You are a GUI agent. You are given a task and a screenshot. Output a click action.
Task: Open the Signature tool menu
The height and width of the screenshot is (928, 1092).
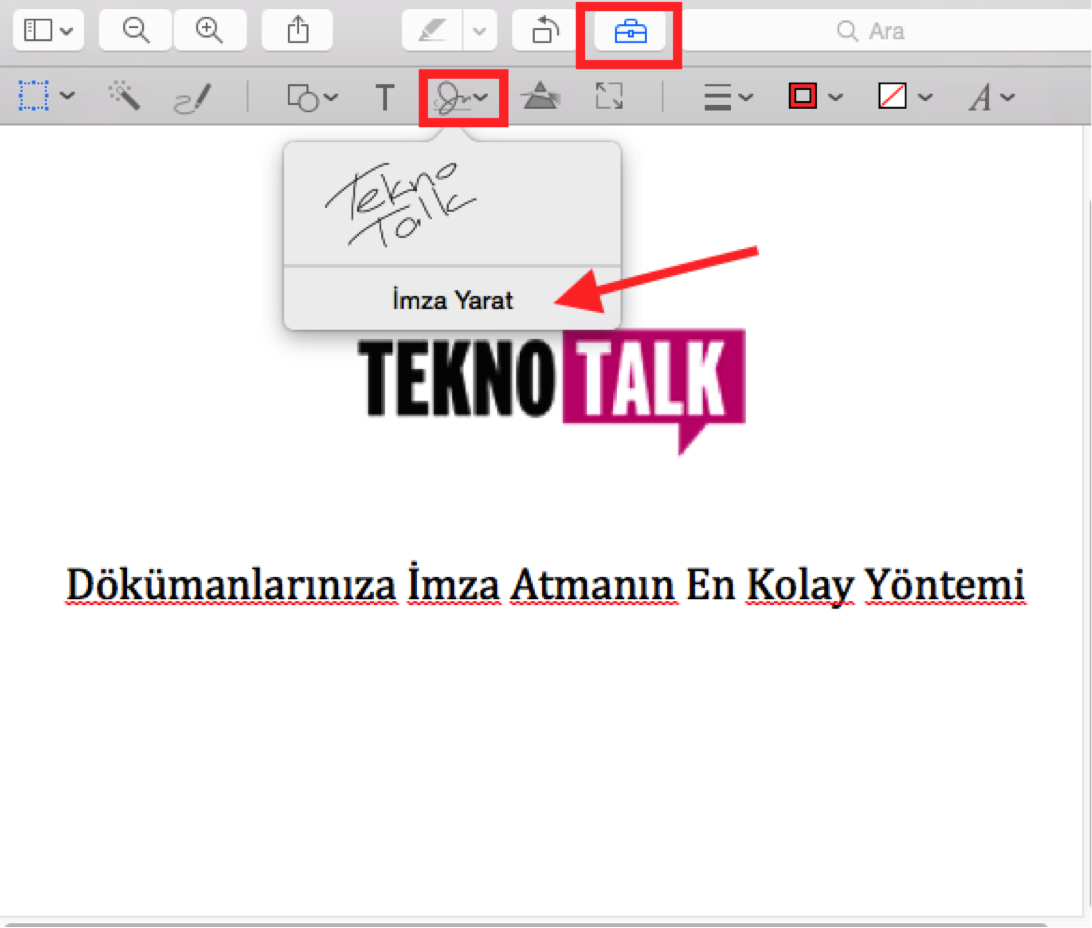[x=462, y=97]
